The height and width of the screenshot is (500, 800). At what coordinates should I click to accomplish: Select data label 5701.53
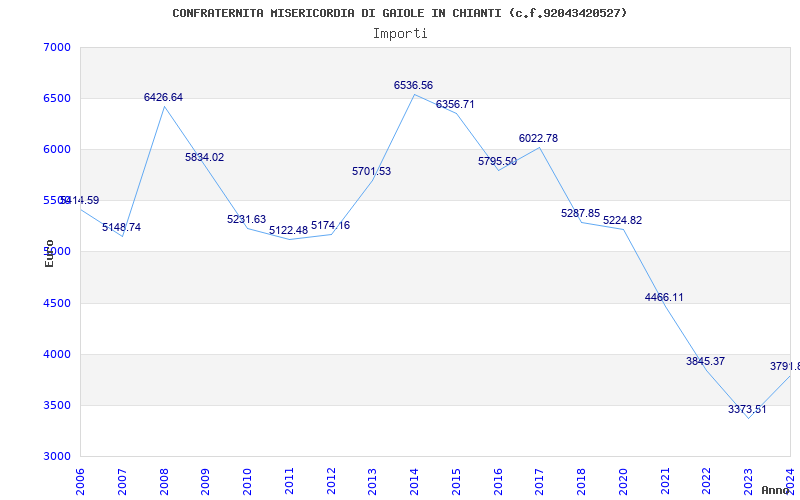point(371,171)
